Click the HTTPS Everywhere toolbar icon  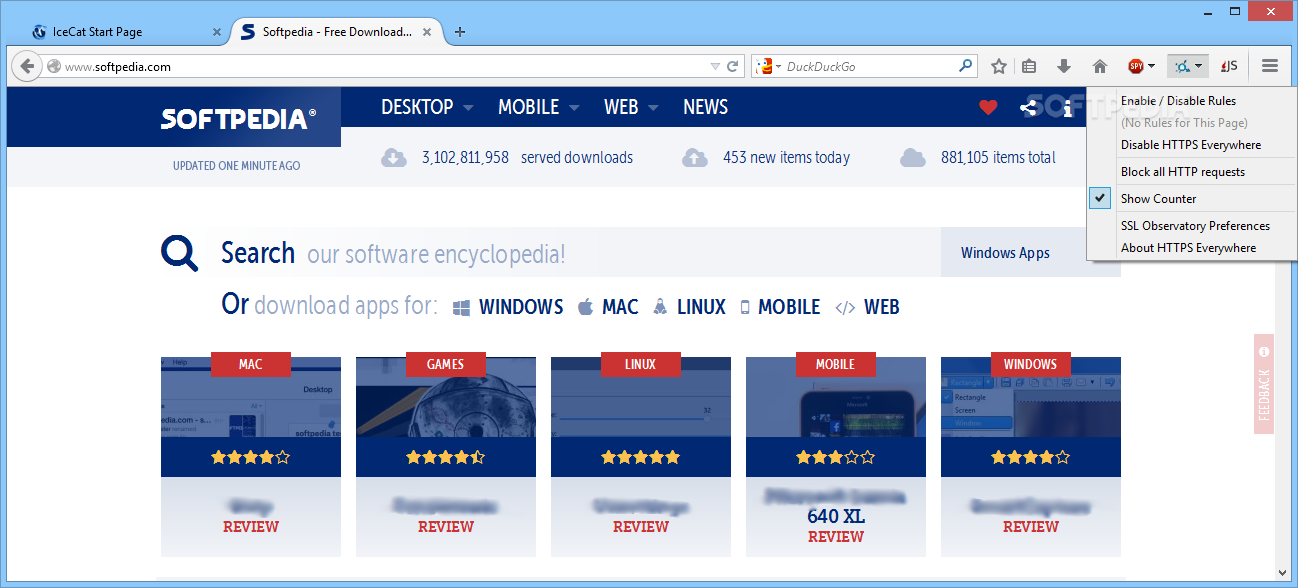[x=1182, y=67]
